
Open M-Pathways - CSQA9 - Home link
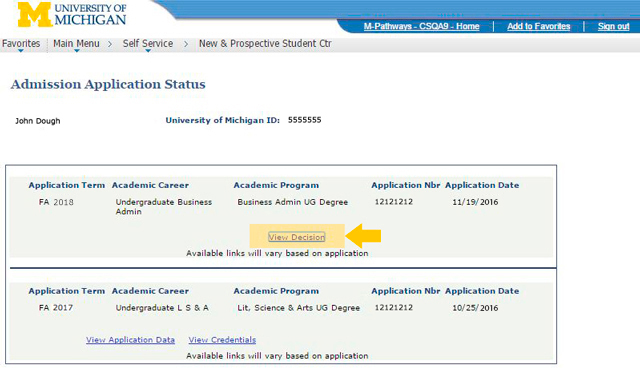[x=421, y=26]
